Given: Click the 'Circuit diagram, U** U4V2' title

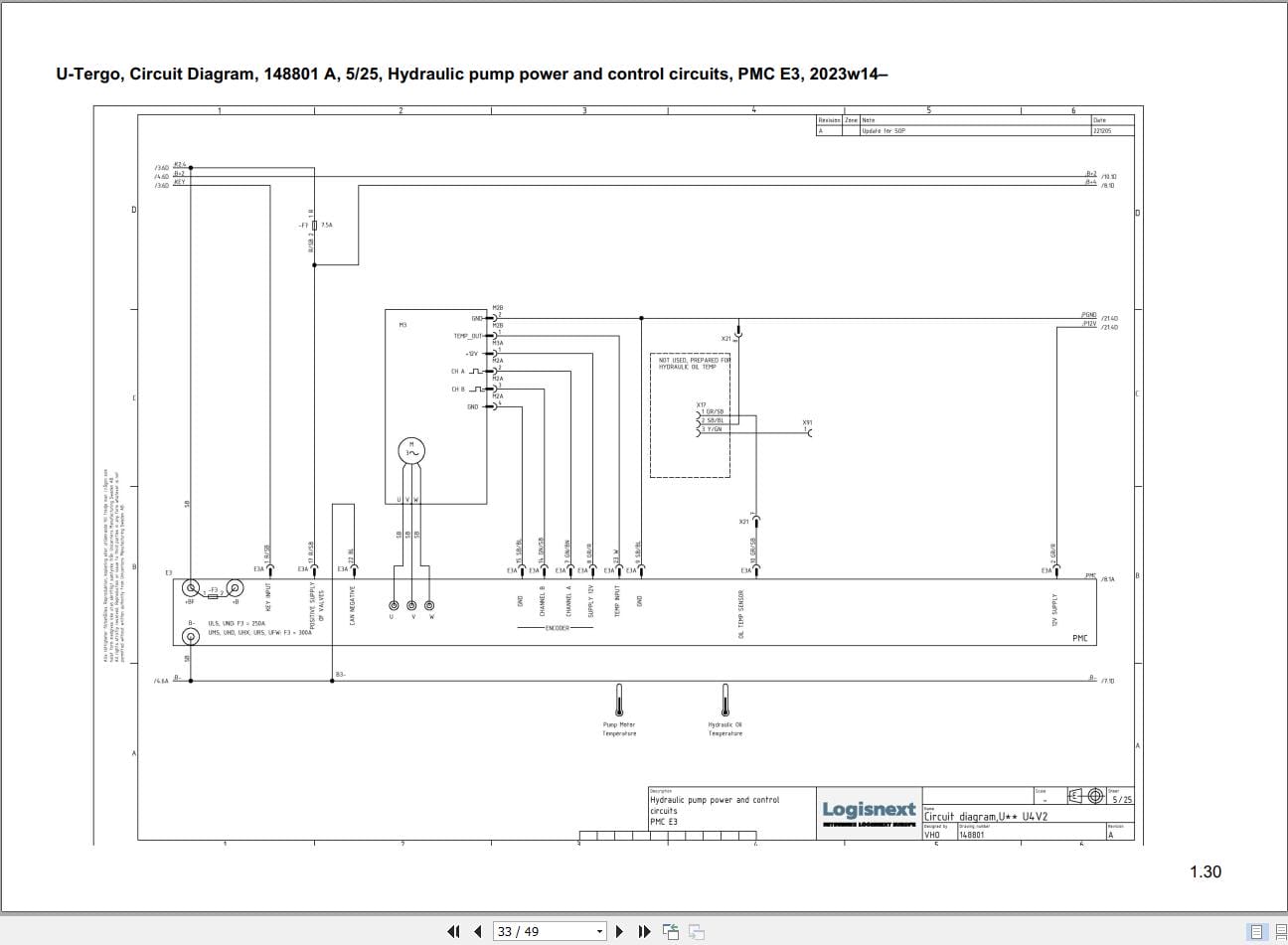Looking at the screenshot, I should (x=986, y=817).
